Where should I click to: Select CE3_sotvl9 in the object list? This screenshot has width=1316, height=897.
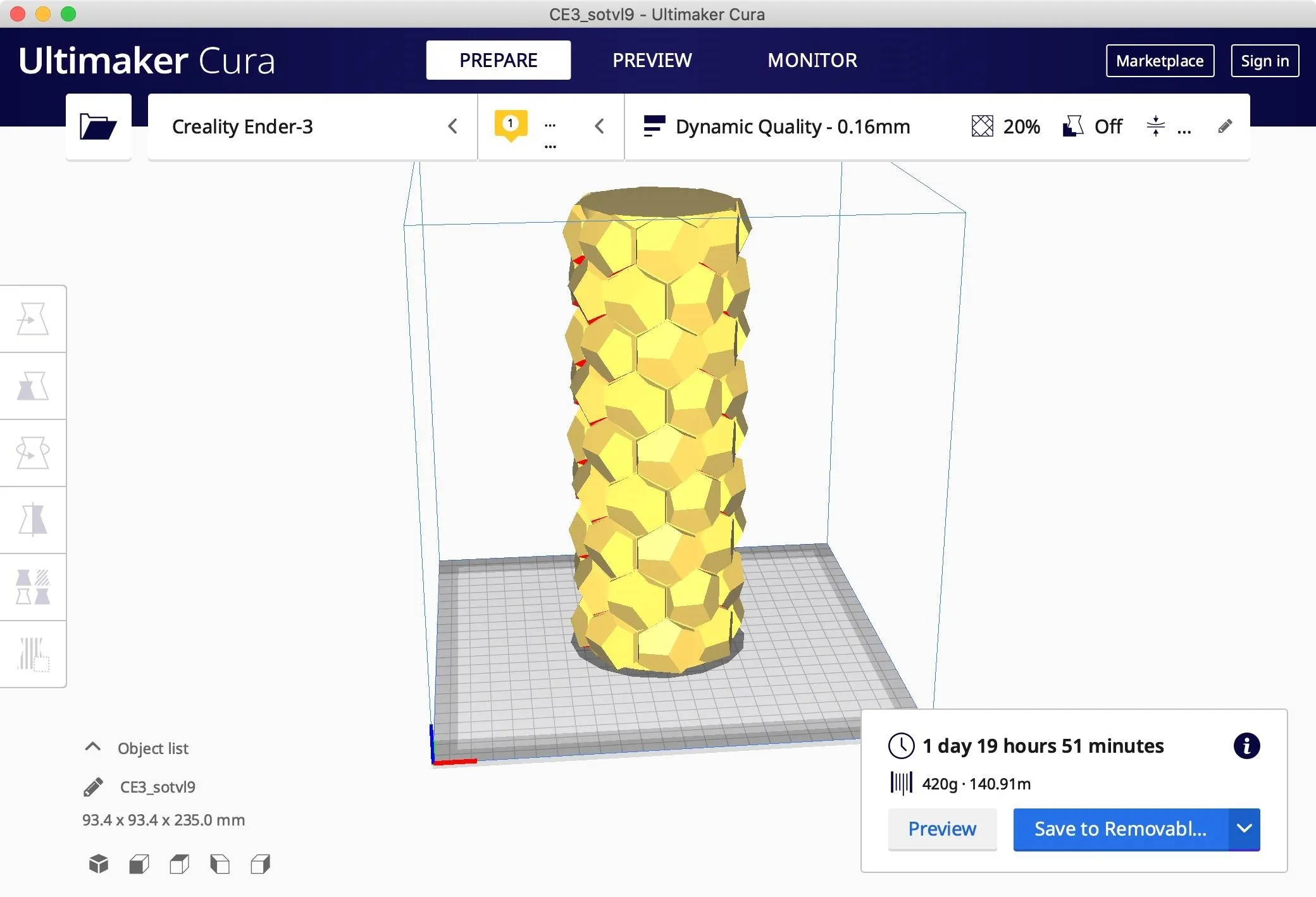pyautogui.click(x=158, y=787)
